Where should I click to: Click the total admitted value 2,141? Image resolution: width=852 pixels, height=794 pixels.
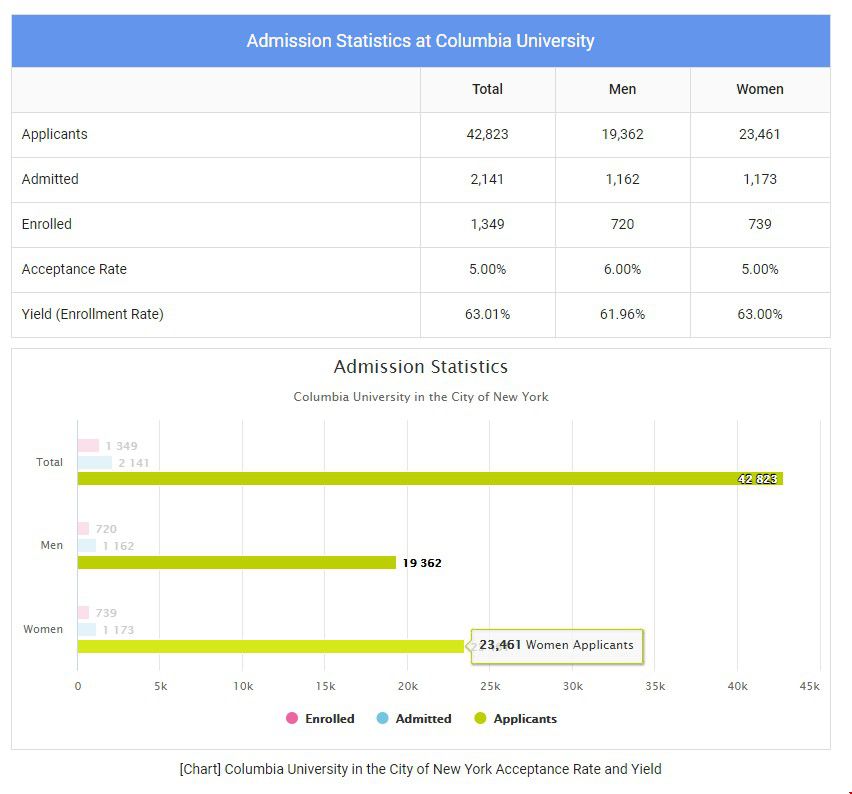tap(487, 179)
